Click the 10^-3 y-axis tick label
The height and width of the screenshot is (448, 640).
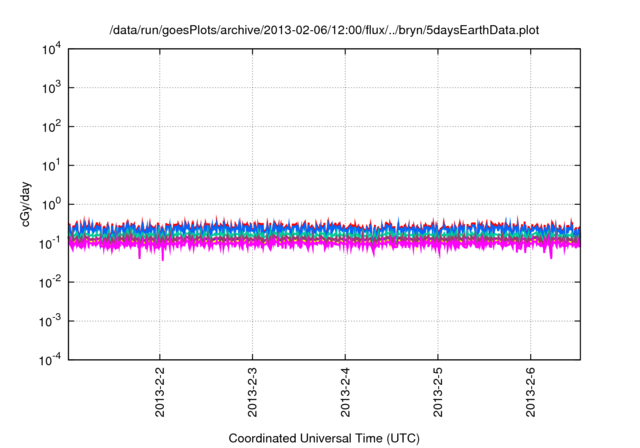pyautogui.click(x=50, y=321)
